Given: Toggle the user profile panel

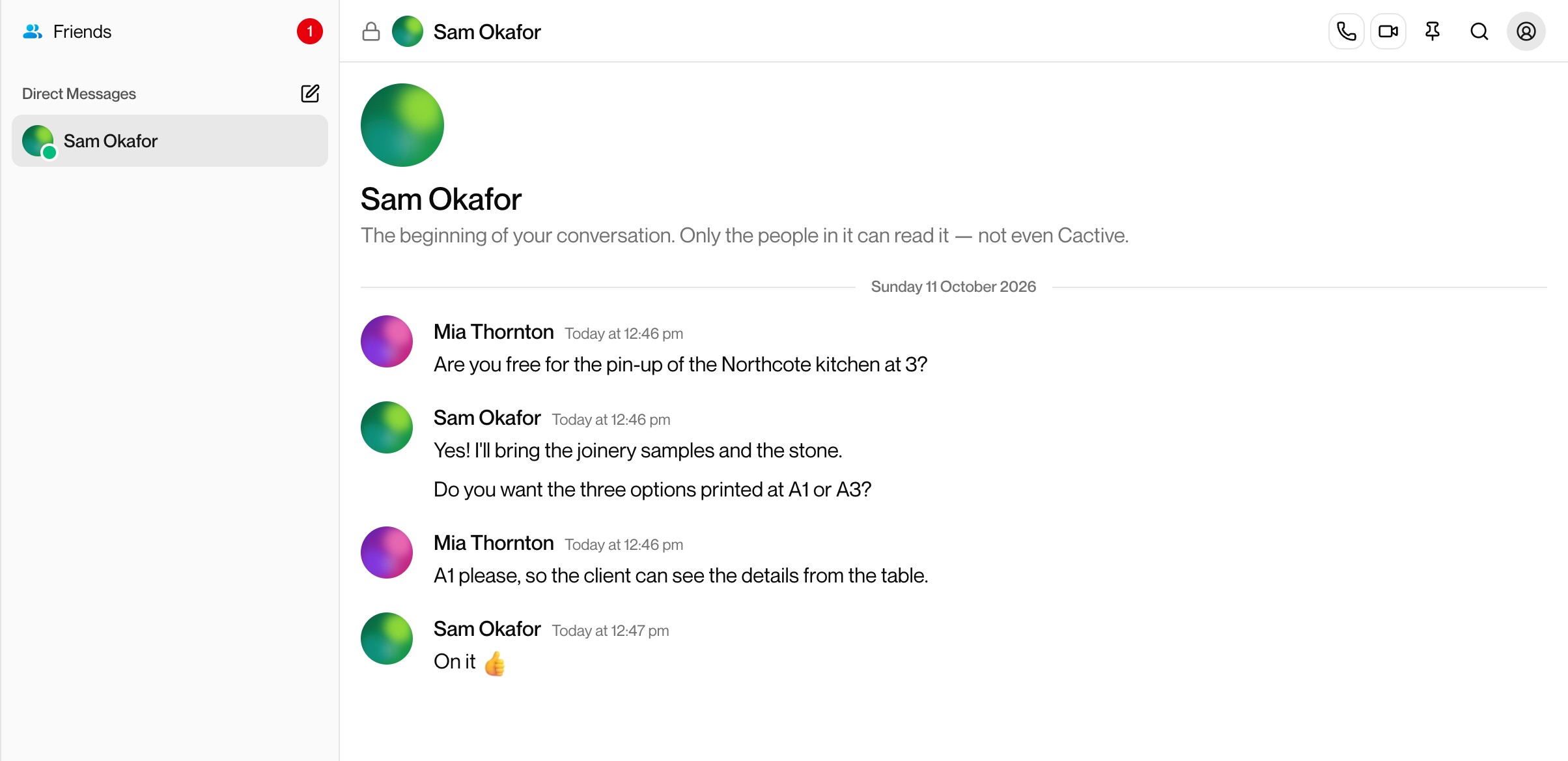Looking at the screenshot, I should (1526, 31).
